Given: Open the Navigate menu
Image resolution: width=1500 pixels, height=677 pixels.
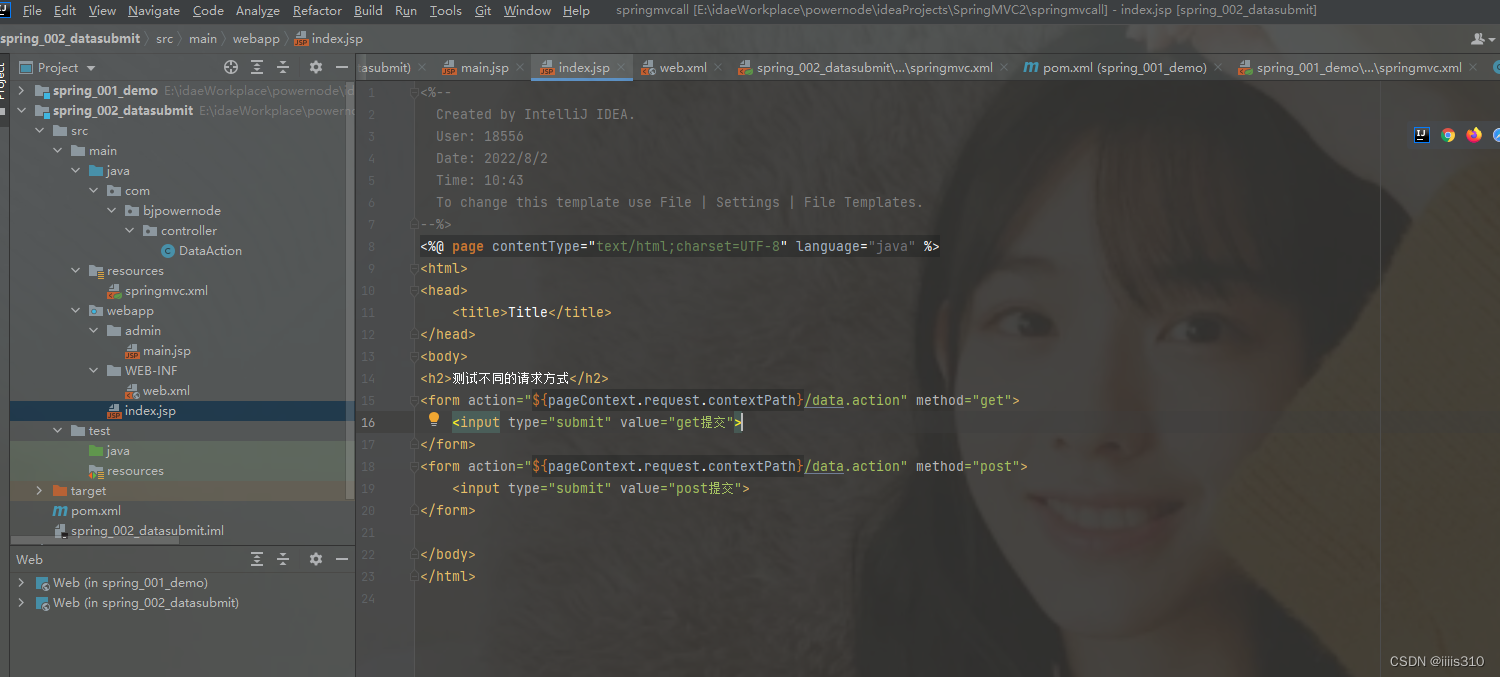Looking at the screenshot, I should coord(153,11).
